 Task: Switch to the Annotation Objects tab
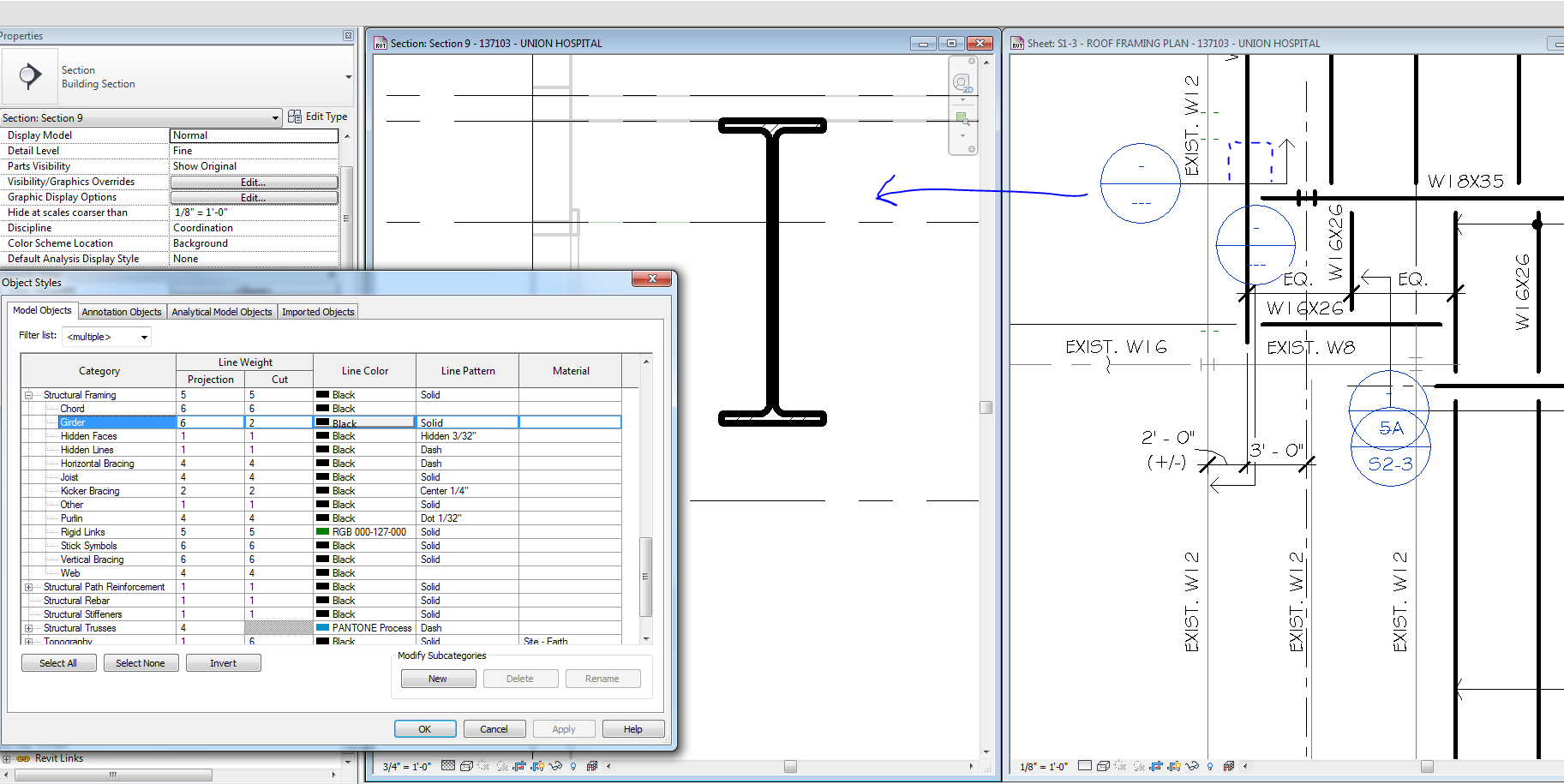tap(122, 312)
